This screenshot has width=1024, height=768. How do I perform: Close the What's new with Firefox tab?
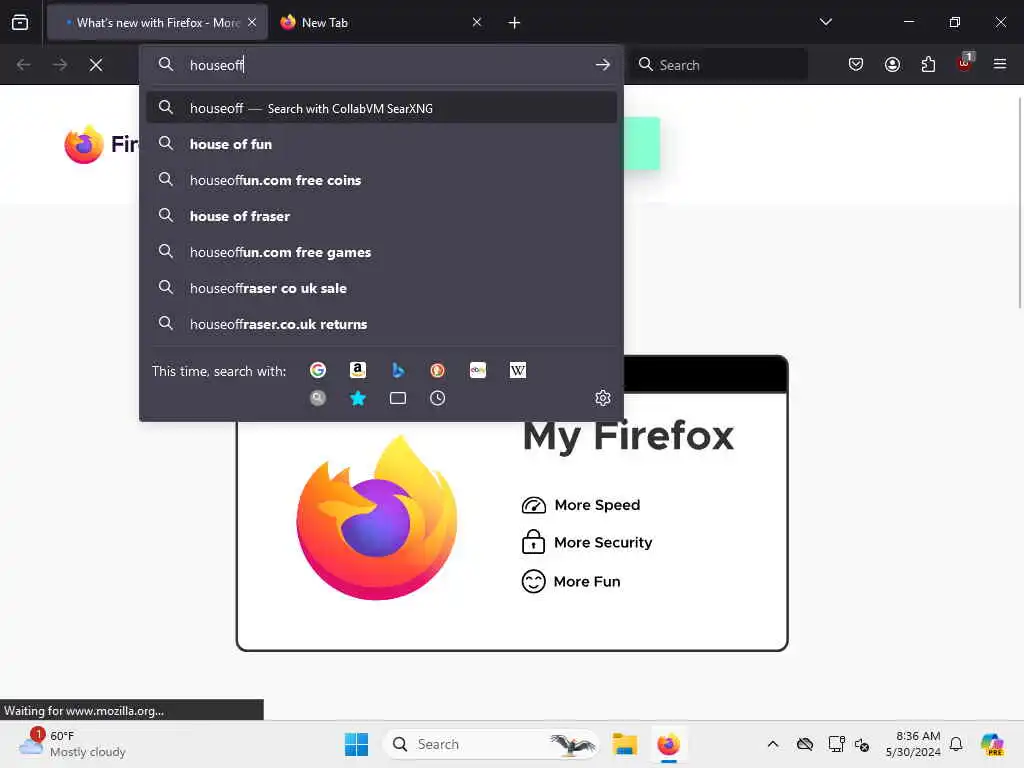click(x=252, y=22)
